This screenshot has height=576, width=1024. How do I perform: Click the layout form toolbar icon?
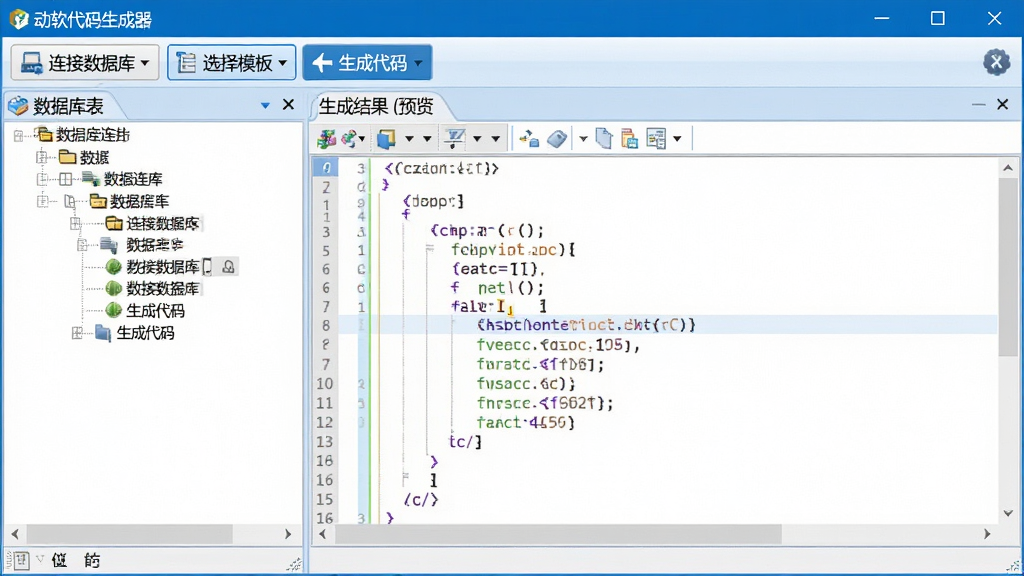(x=656, y=138)
